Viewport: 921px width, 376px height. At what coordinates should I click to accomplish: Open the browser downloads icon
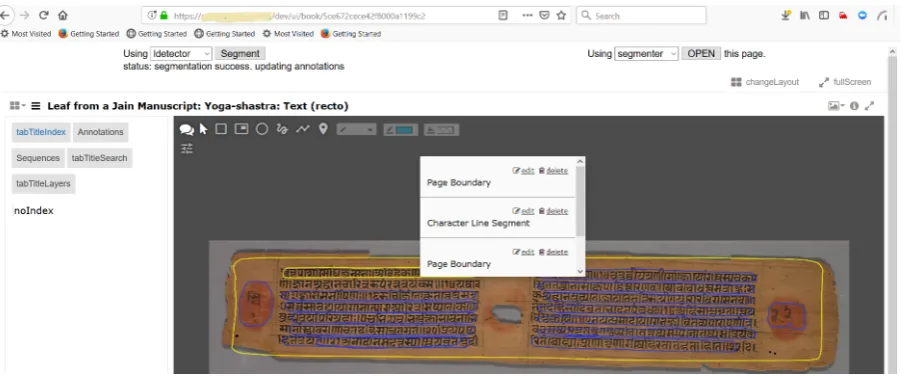pyautogui.click(x=786, y=15)
